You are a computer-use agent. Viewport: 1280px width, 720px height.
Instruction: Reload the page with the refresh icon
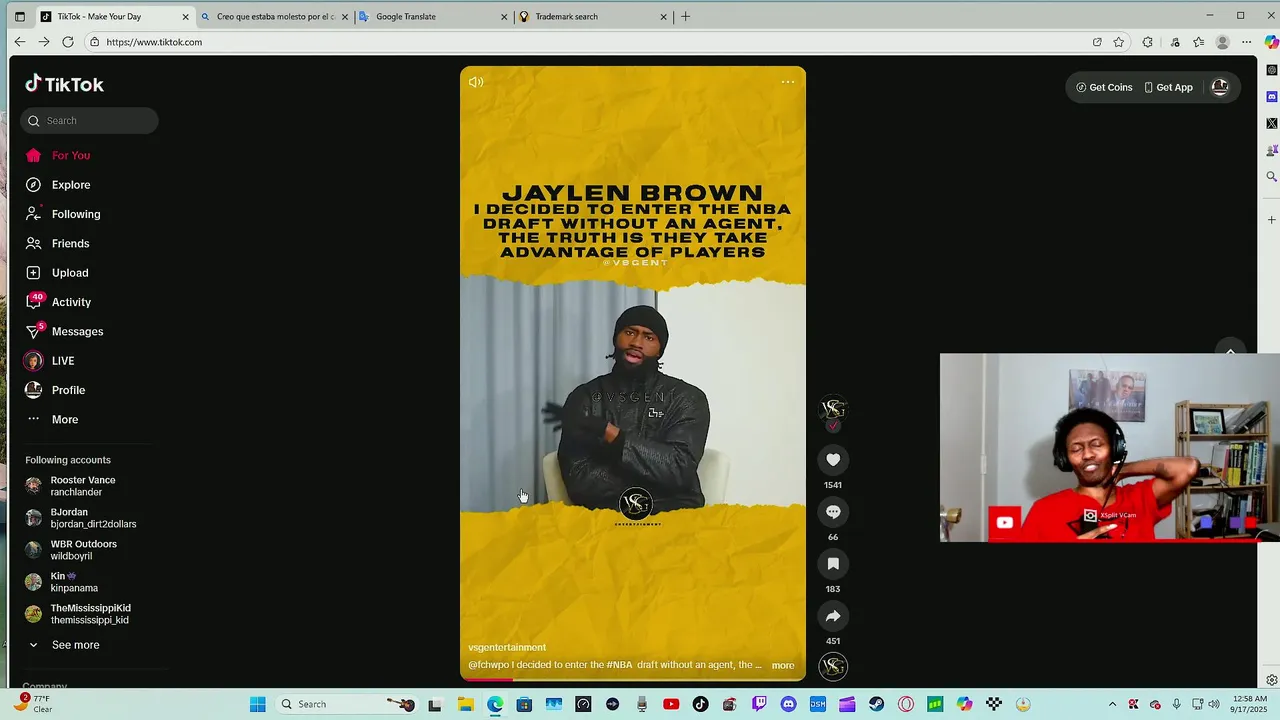68,42
